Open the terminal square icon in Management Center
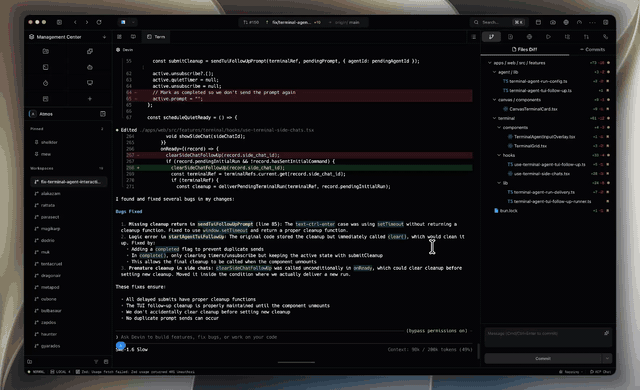The height and width of the screenshot is (390, 640). [x=46, y=67]
